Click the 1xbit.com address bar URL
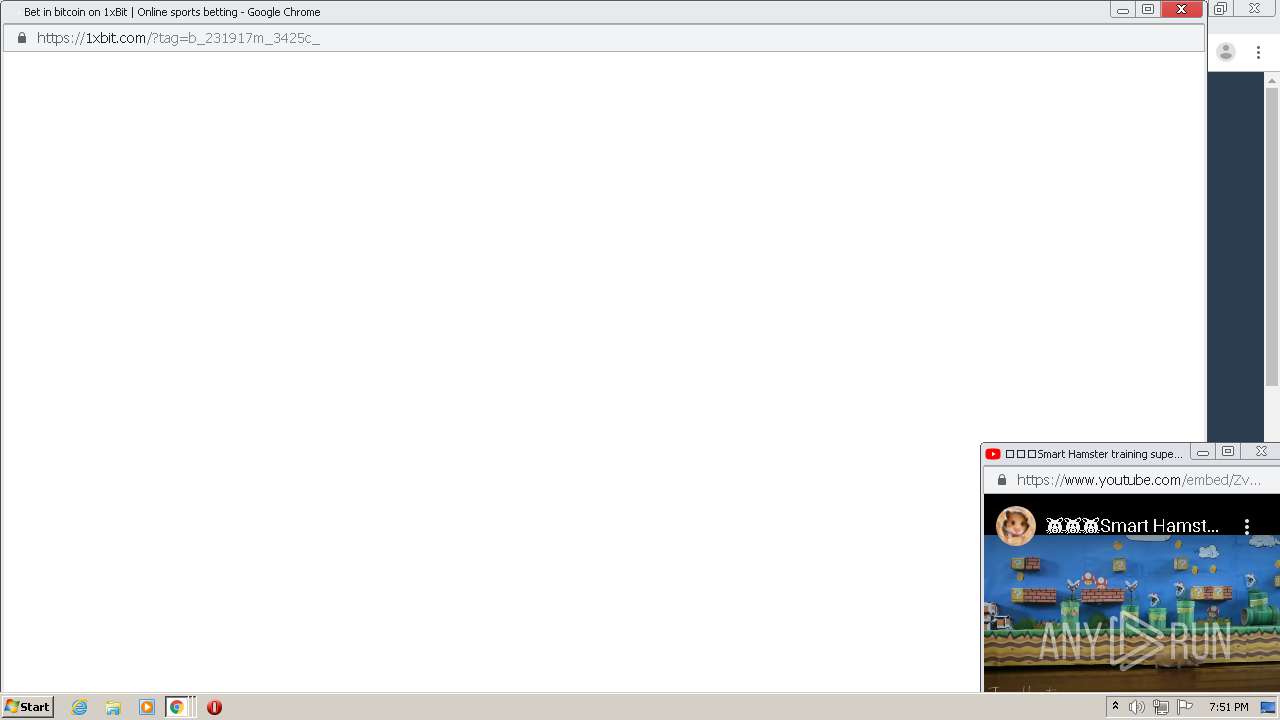 [x=178, y=38]
